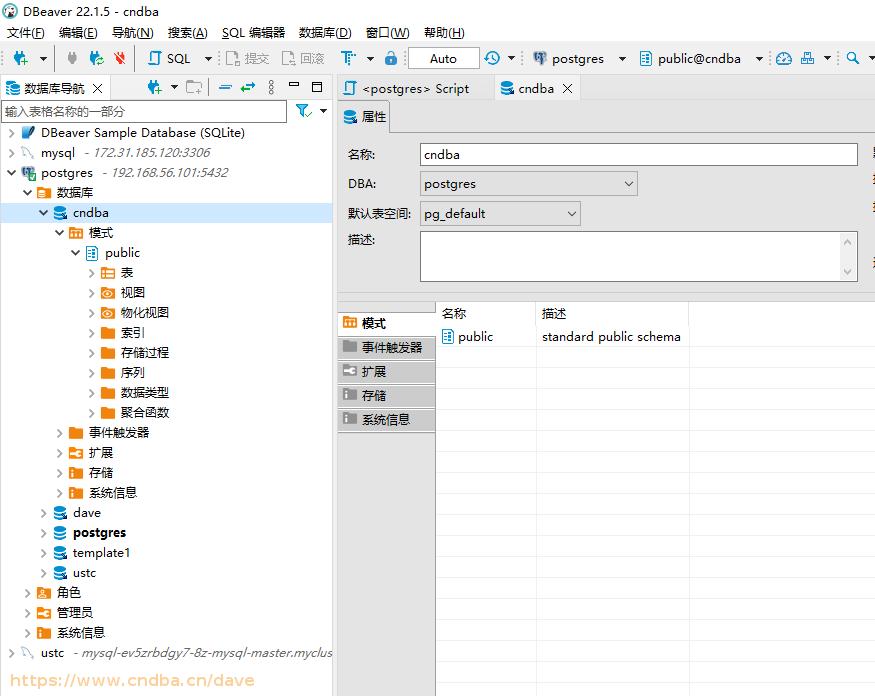Select the 属性 properties tab
This screenshot has height=696, width=875.
tap(365, 117)
